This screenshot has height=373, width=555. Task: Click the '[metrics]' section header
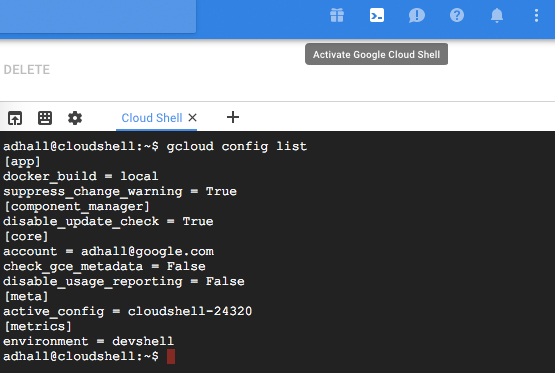tap(38, 326)
